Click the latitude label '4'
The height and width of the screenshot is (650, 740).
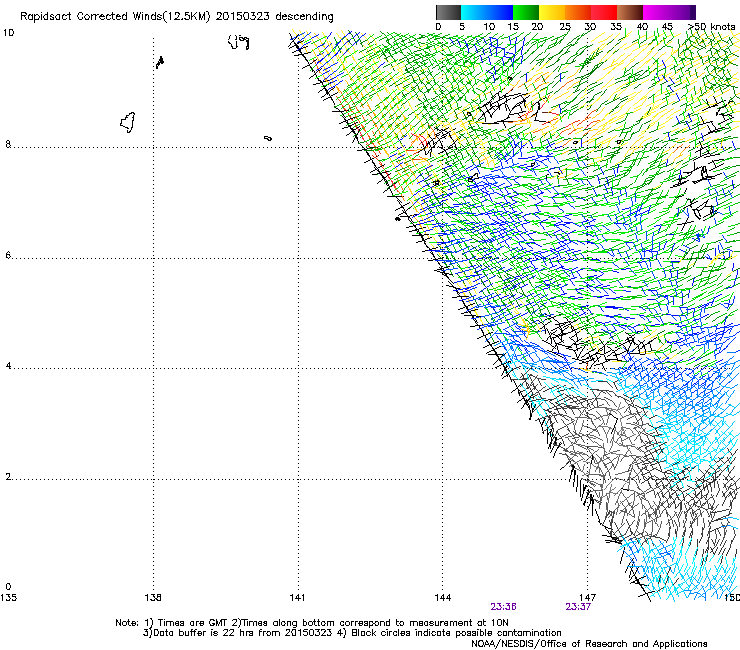tap(8, 366)
